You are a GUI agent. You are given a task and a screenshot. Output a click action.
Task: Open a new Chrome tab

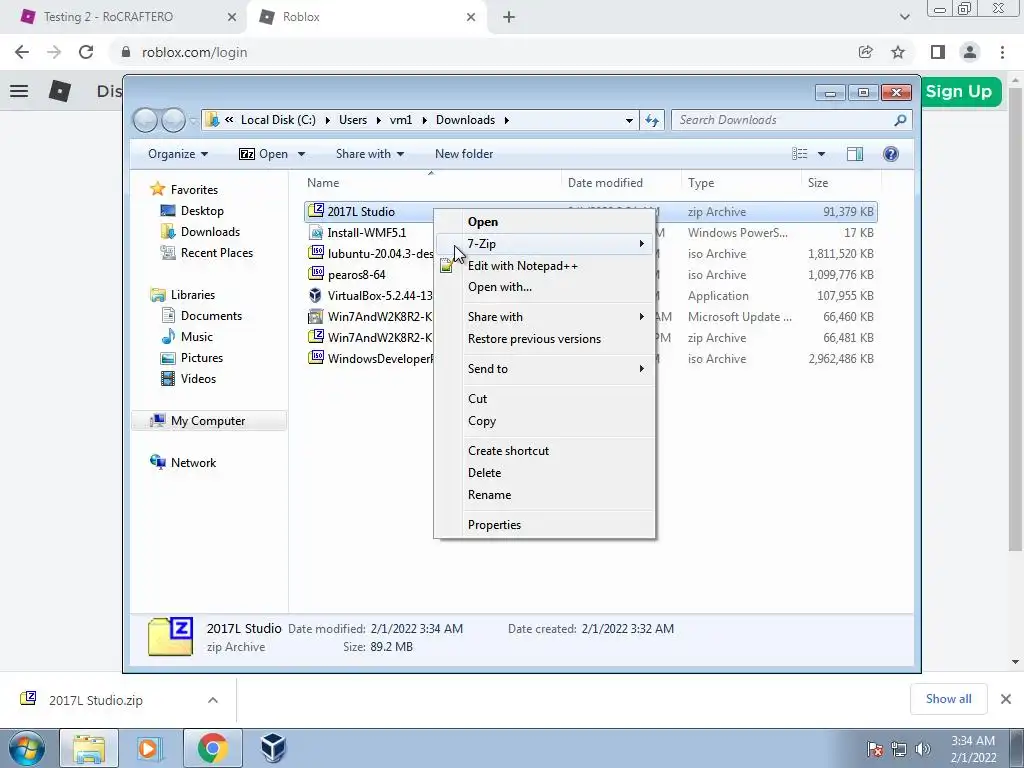(509, 17)
